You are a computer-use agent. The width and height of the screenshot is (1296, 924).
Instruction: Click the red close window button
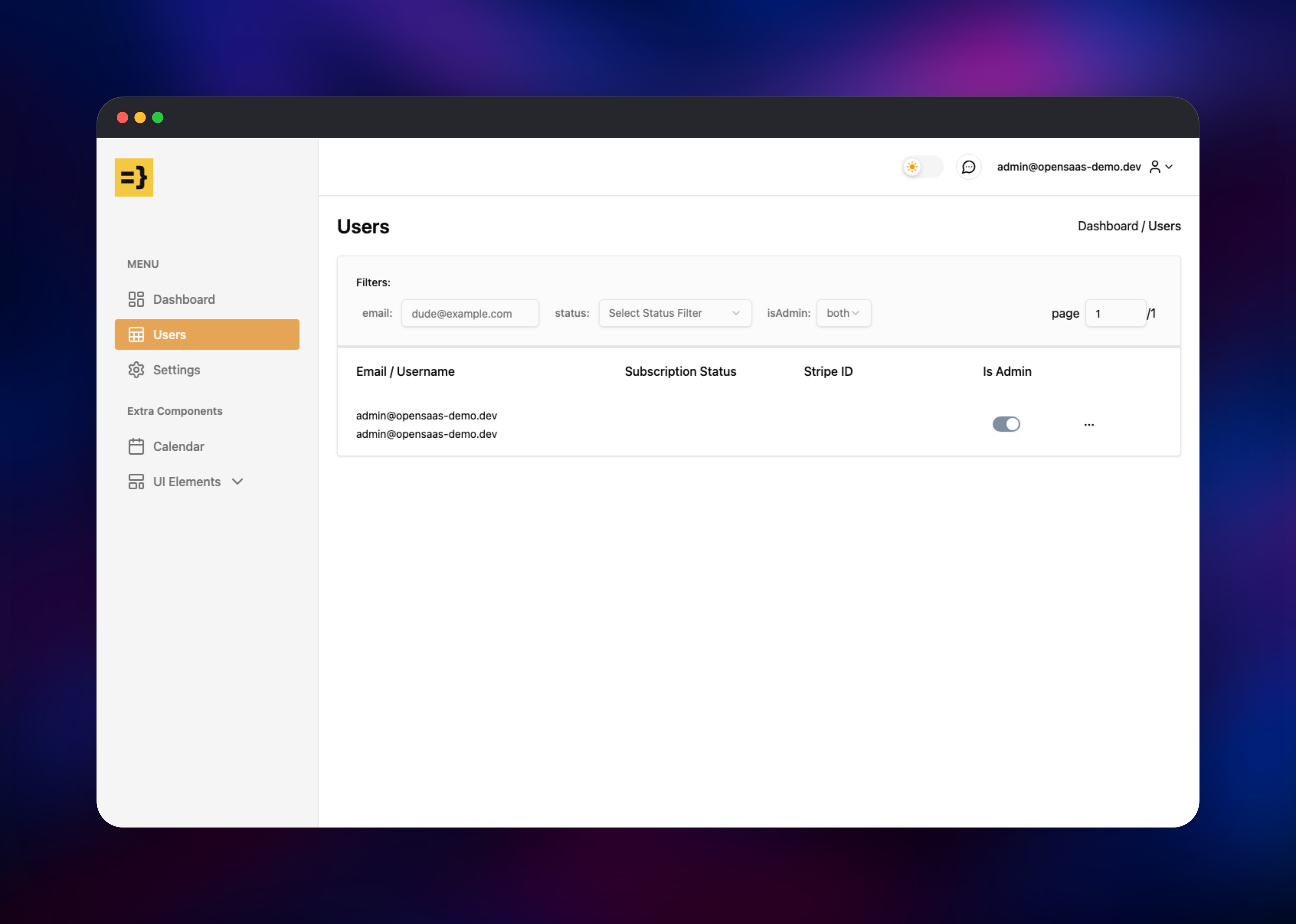[122, 118]
